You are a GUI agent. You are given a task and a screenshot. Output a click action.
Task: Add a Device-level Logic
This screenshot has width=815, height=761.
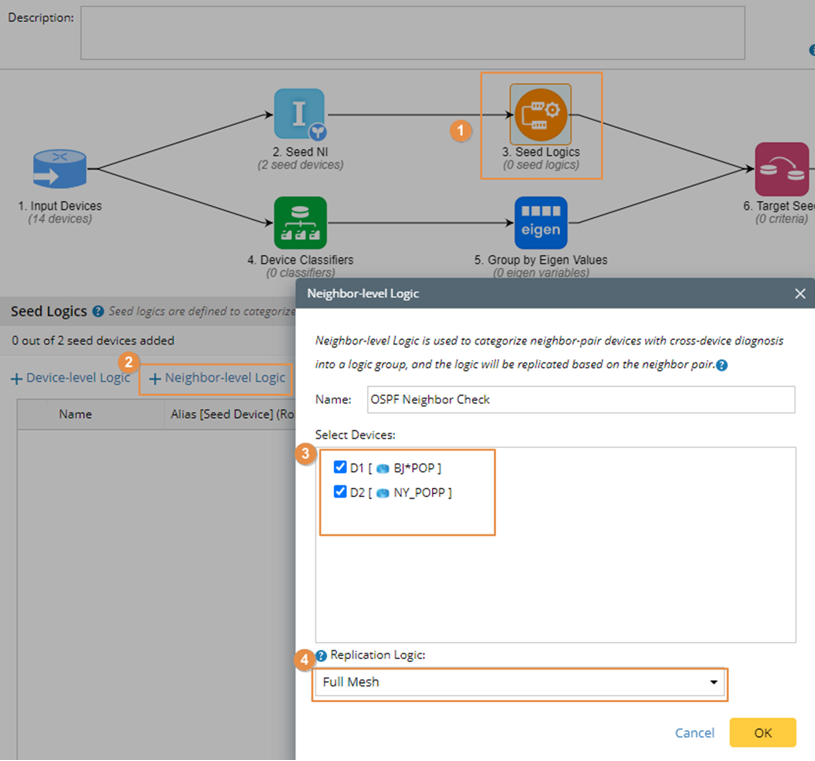(x=70, y=378)
